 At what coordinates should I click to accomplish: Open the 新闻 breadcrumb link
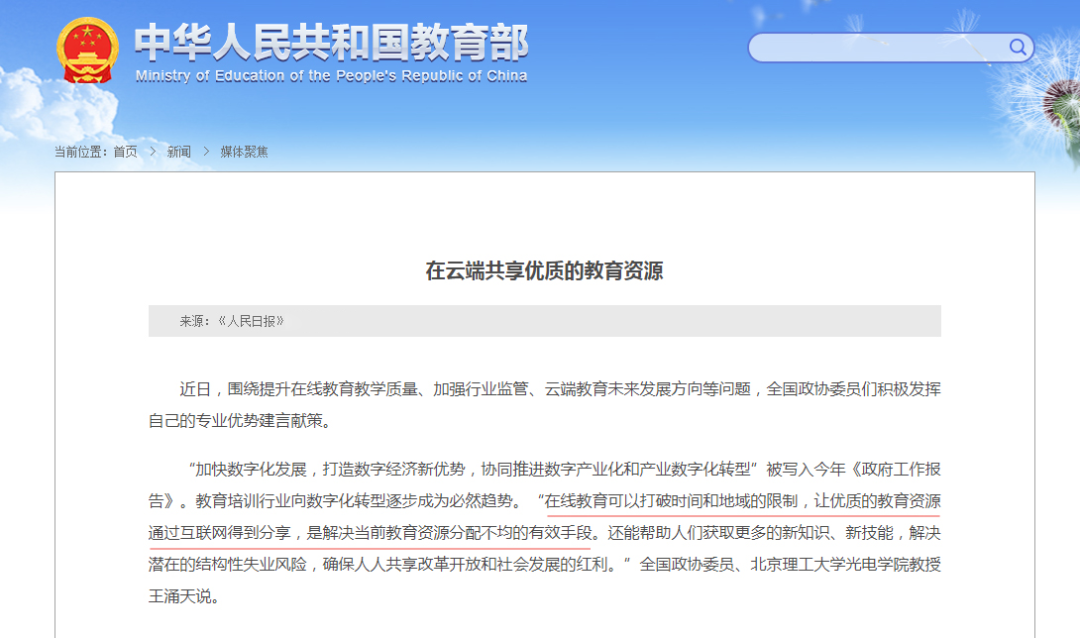point(178,151)
